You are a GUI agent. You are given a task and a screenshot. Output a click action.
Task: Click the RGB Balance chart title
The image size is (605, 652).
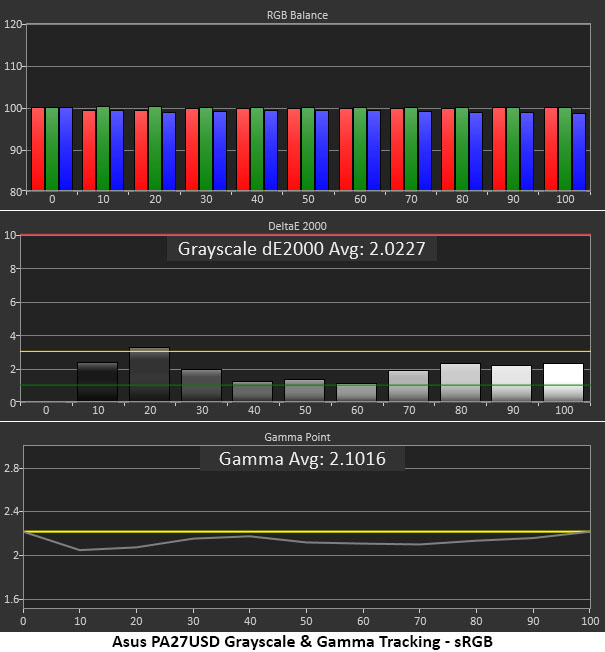tap(297, 15)
